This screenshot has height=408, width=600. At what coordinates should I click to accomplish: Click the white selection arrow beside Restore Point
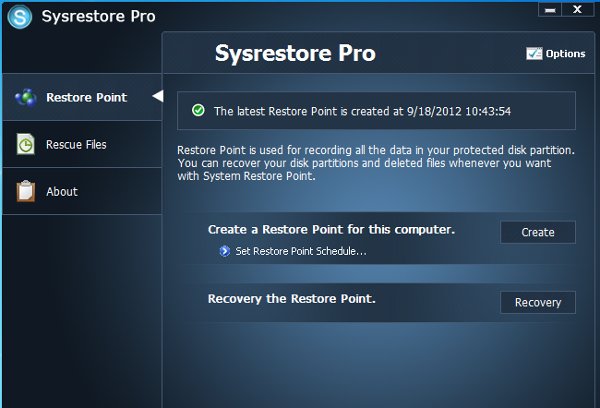pos(158,96)
